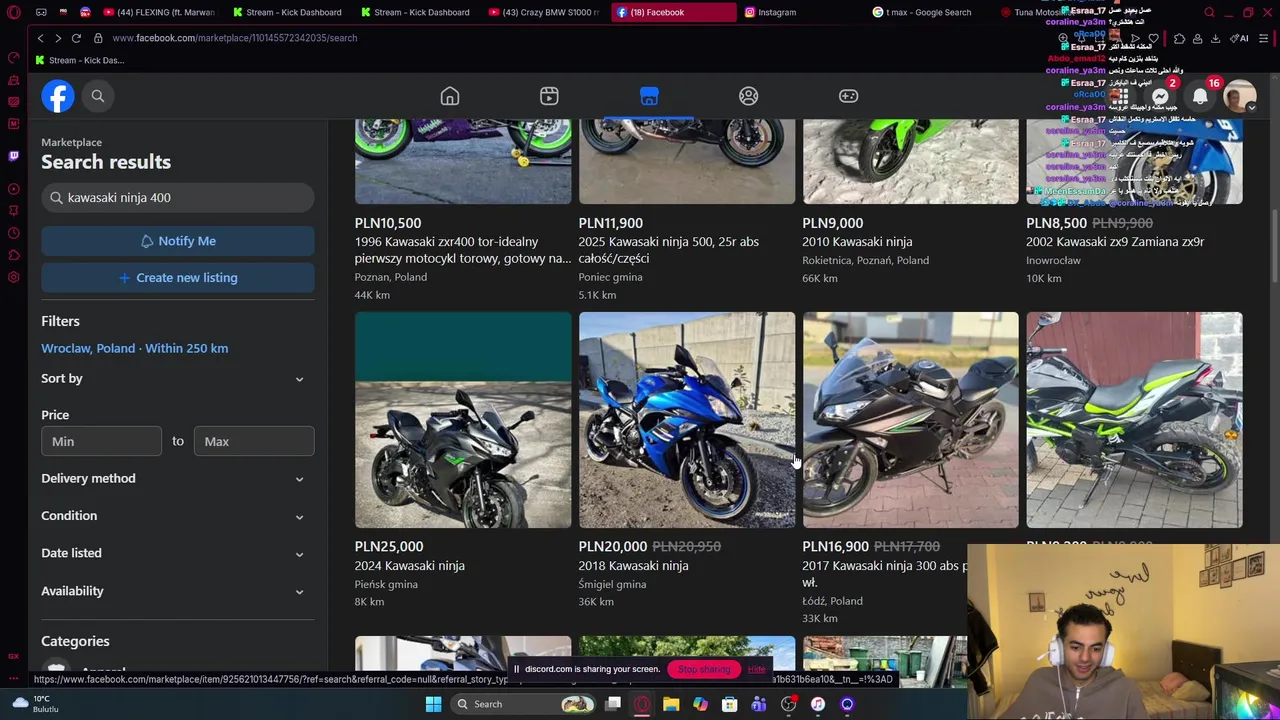Open browser downloads icon
This screenshot has width=1280, height=720.
pyautogui.click(x=1215, y=38)
